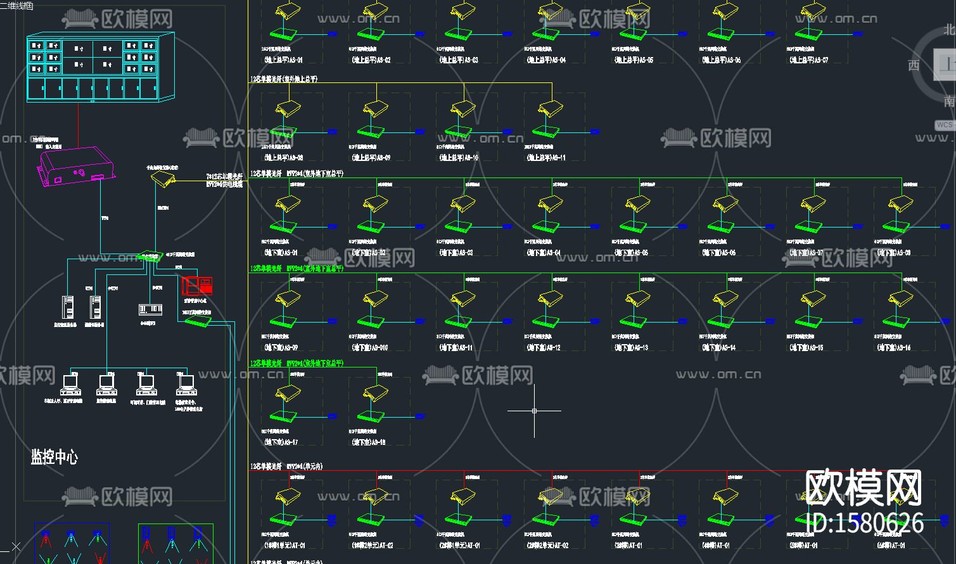Select the (地下室)AS-09 label

282,348
